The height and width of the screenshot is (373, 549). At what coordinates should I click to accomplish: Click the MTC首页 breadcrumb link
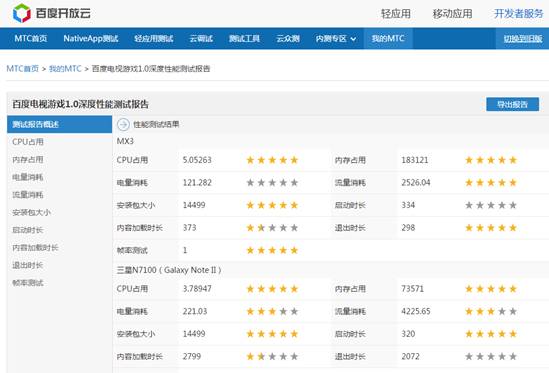[23, 69]
